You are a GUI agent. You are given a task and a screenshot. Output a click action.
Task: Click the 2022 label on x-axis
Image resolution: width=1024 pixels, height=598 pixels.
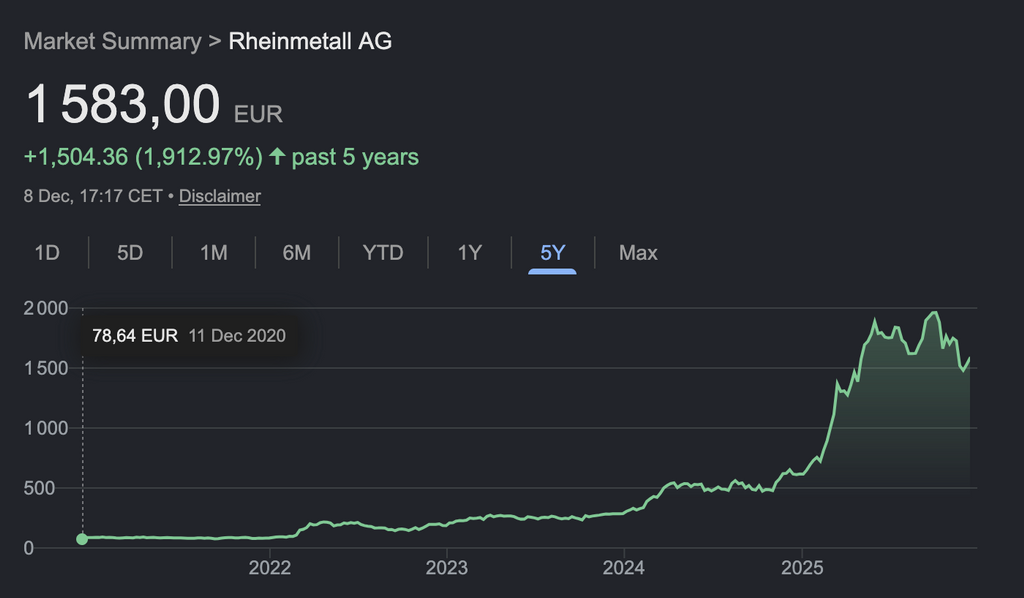pyautogui.click(x=269, y=569)
